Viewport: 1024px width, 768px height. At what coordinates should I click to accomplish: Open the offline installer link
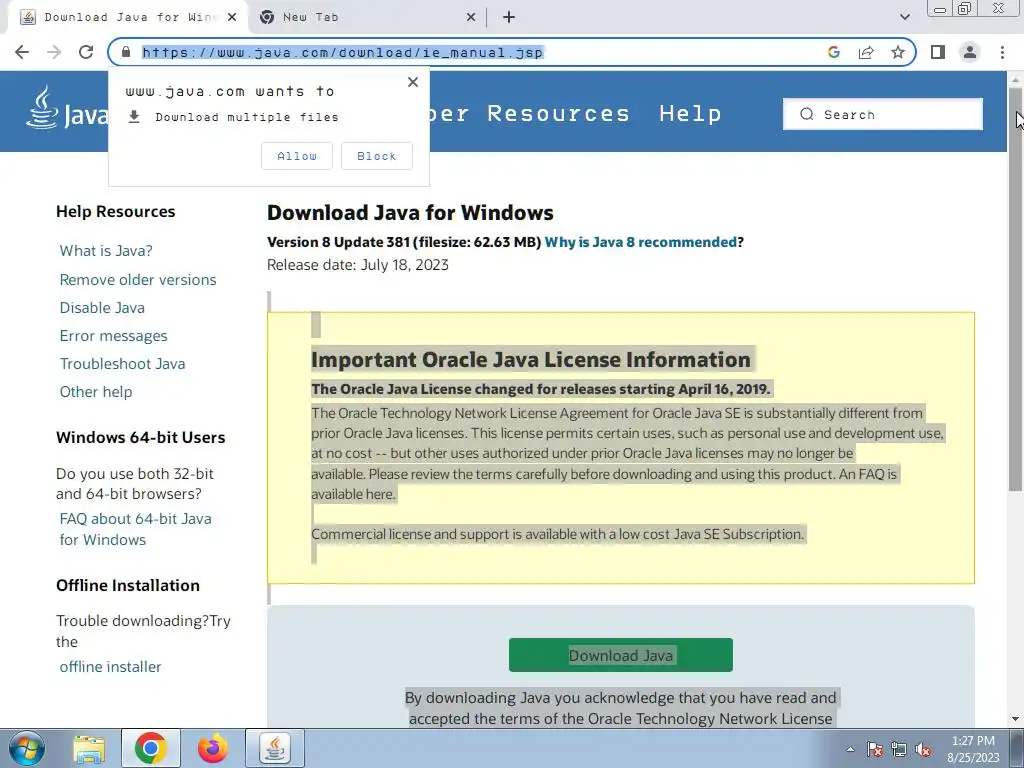click(x=110, y=667)
